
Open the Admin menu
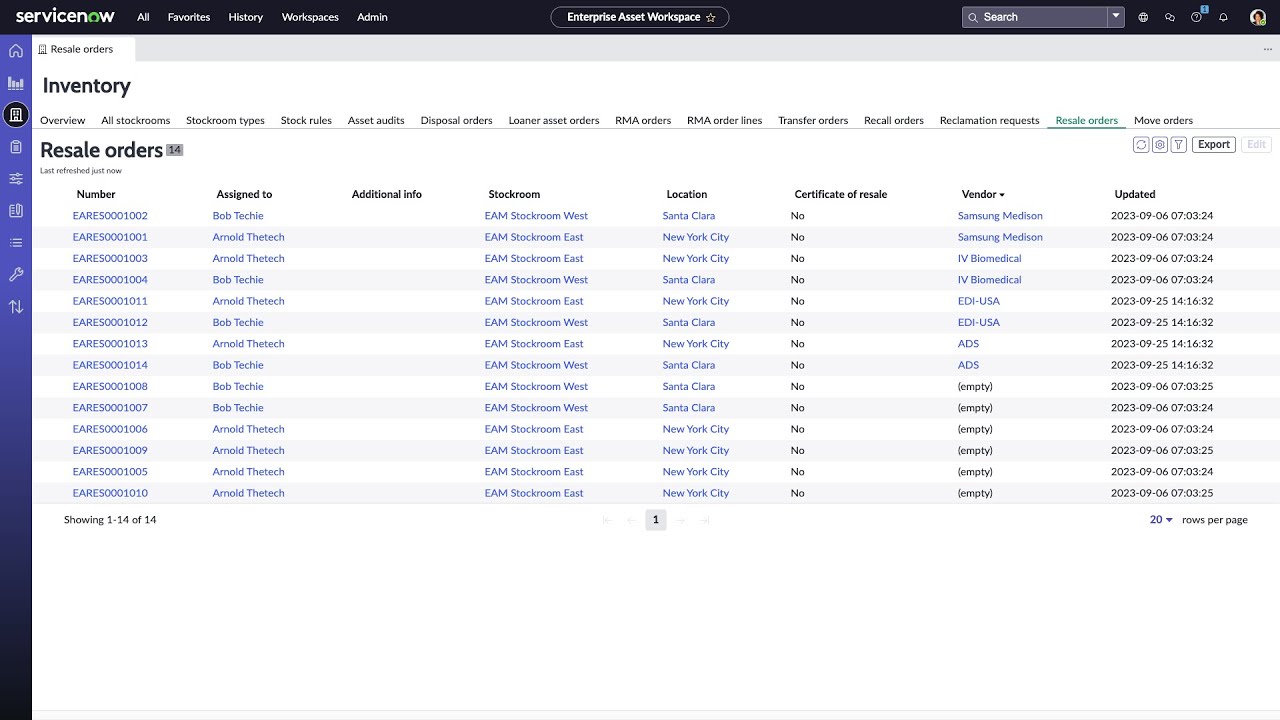click(x=372, y=17)
